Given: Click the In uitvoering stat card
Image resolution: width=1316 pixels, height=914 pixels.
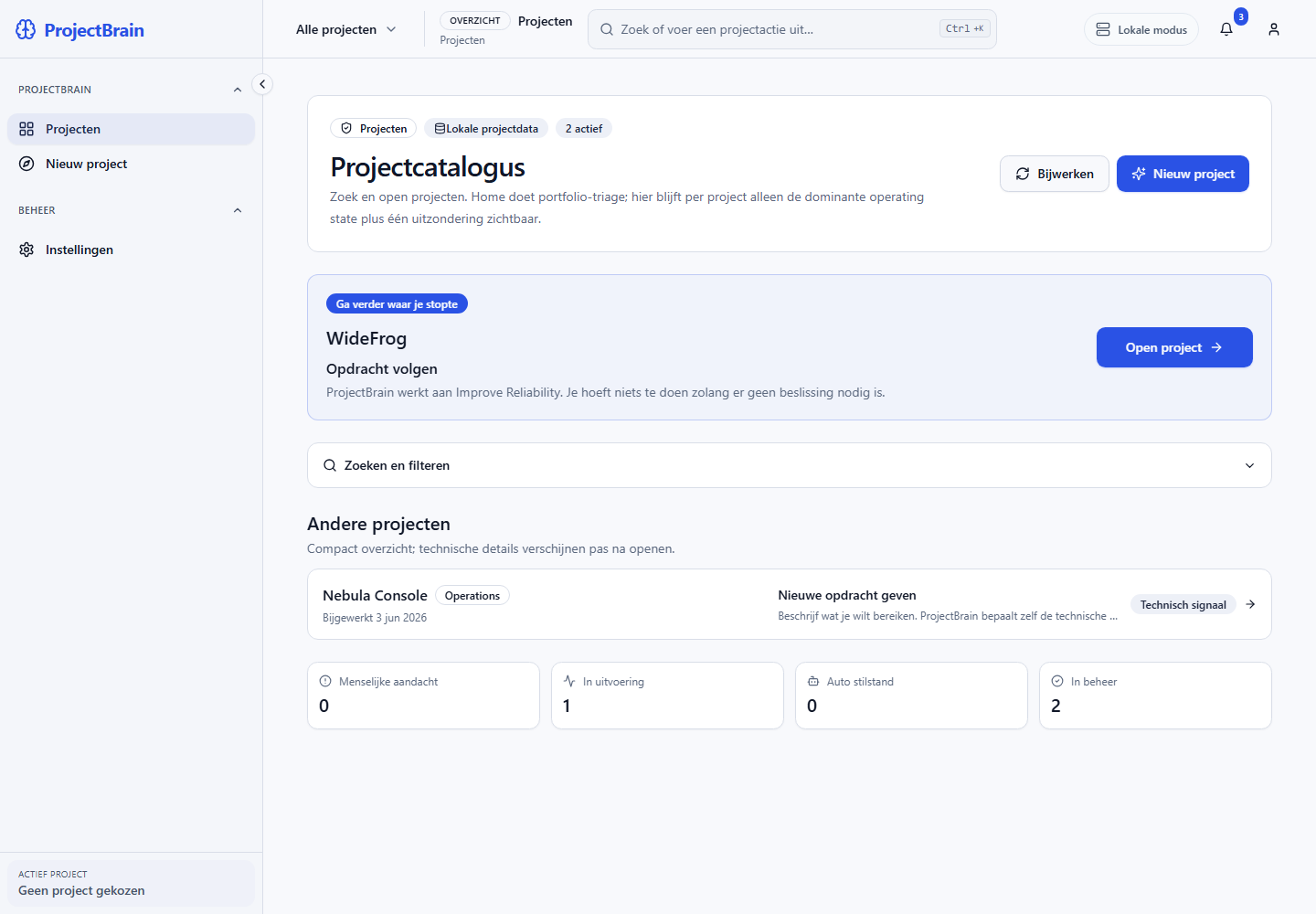Looking at the screenshot, I should (667, 696).
